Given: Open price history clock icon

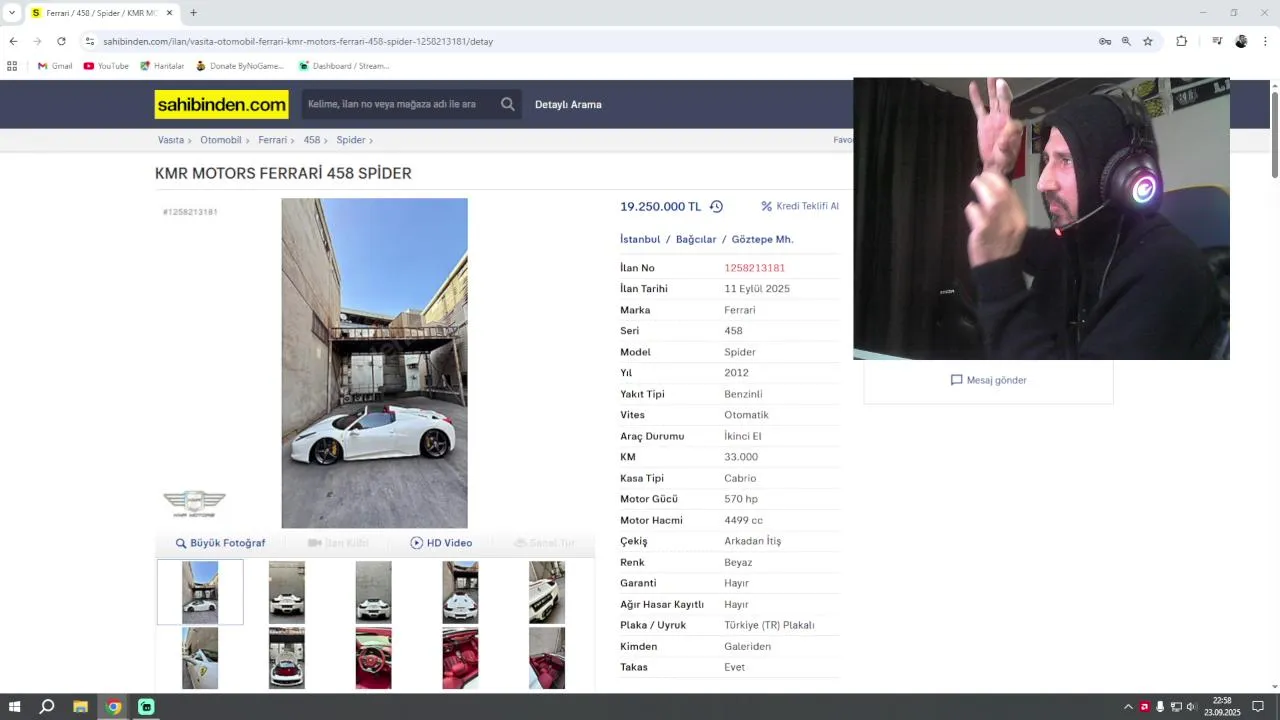Looking at the screenshot, I should 716,207.
